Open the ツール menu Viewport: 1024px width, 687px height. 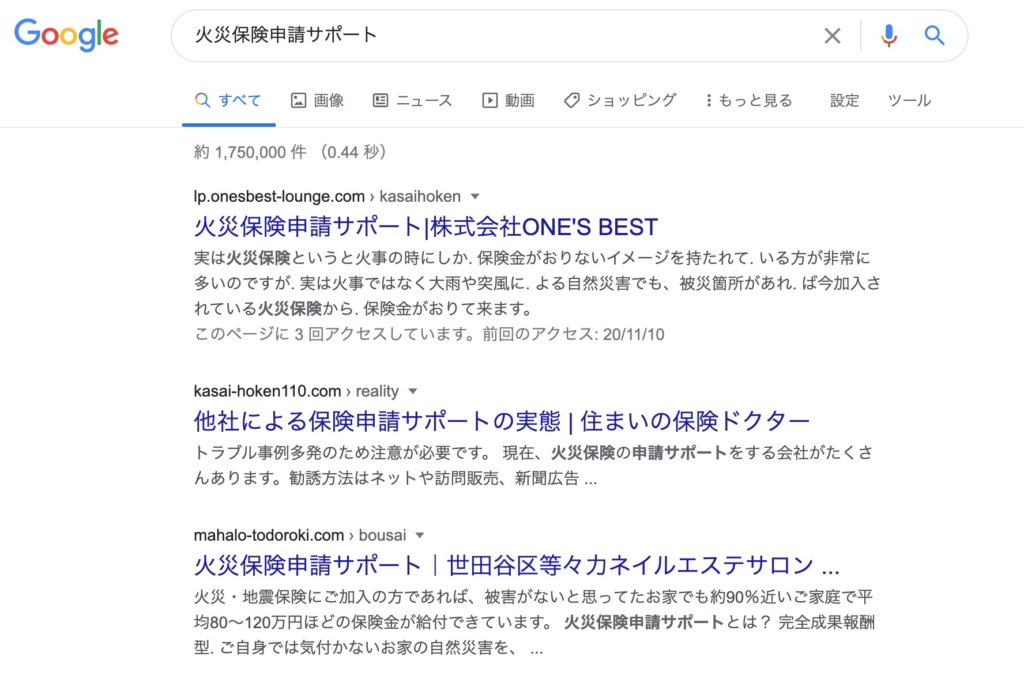(x=908, y=100)
